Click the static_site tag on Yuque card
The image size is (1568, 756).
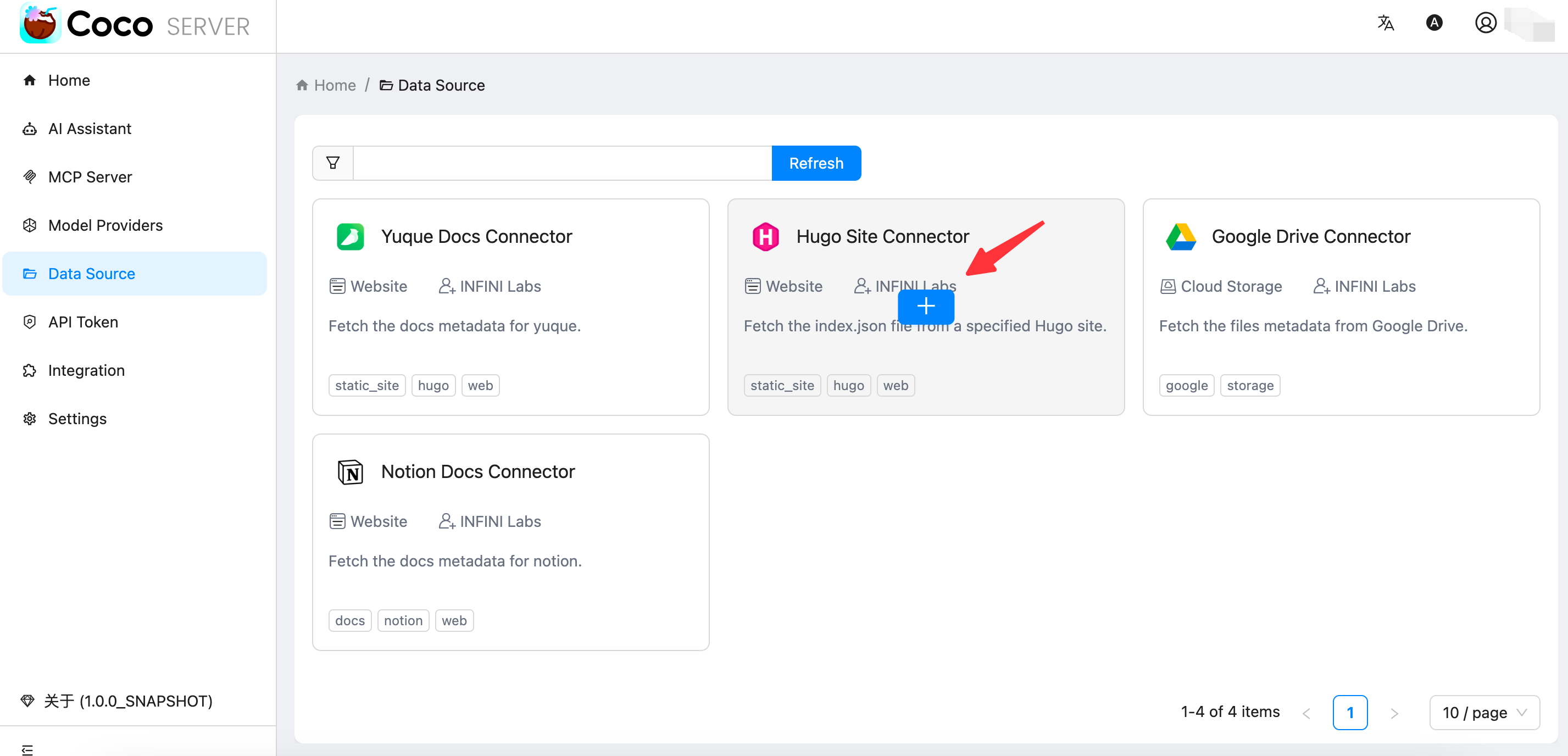pyautogui.click(x=366, y=386)
